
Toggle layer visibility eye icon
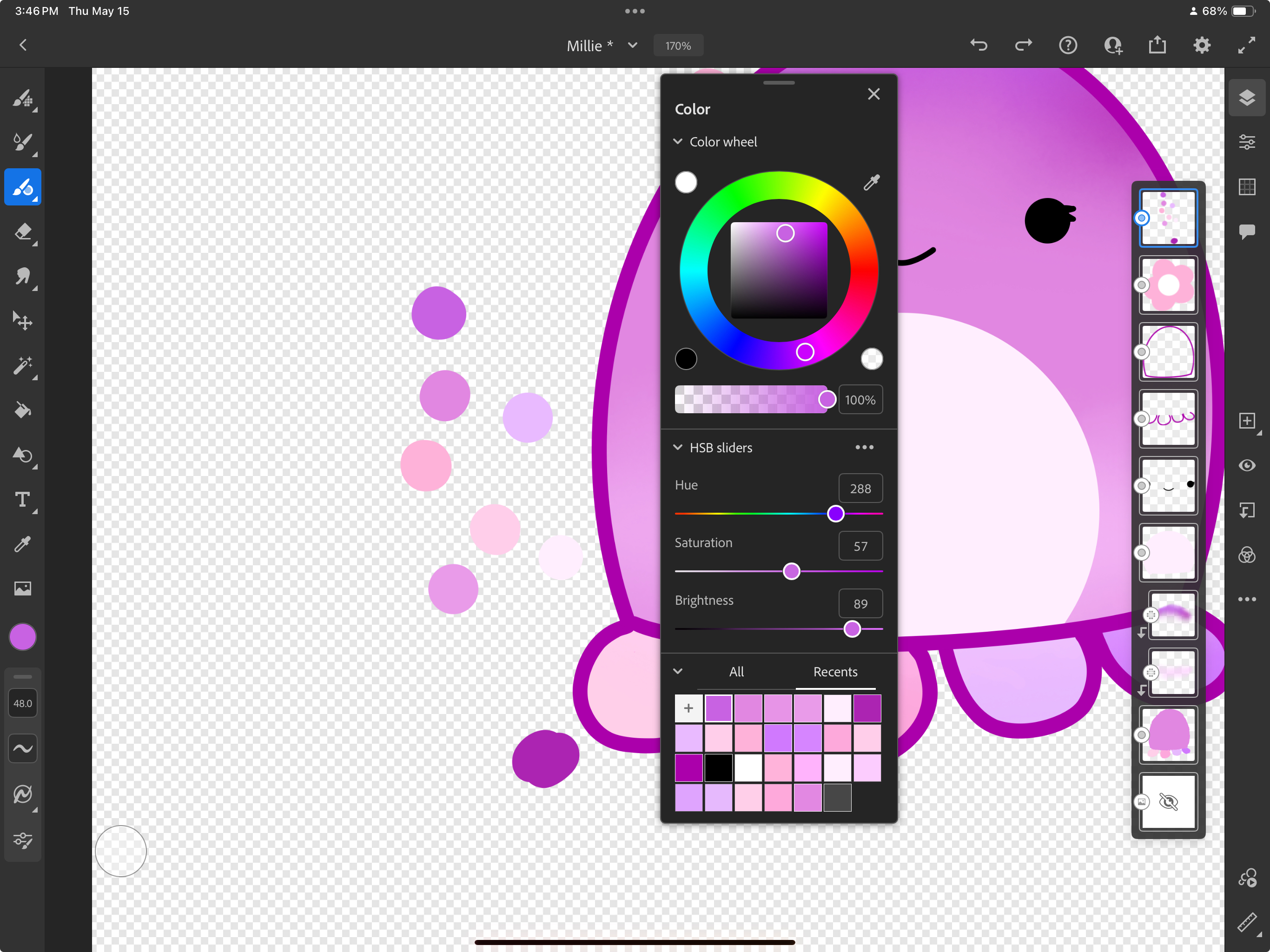point(1246,466)
